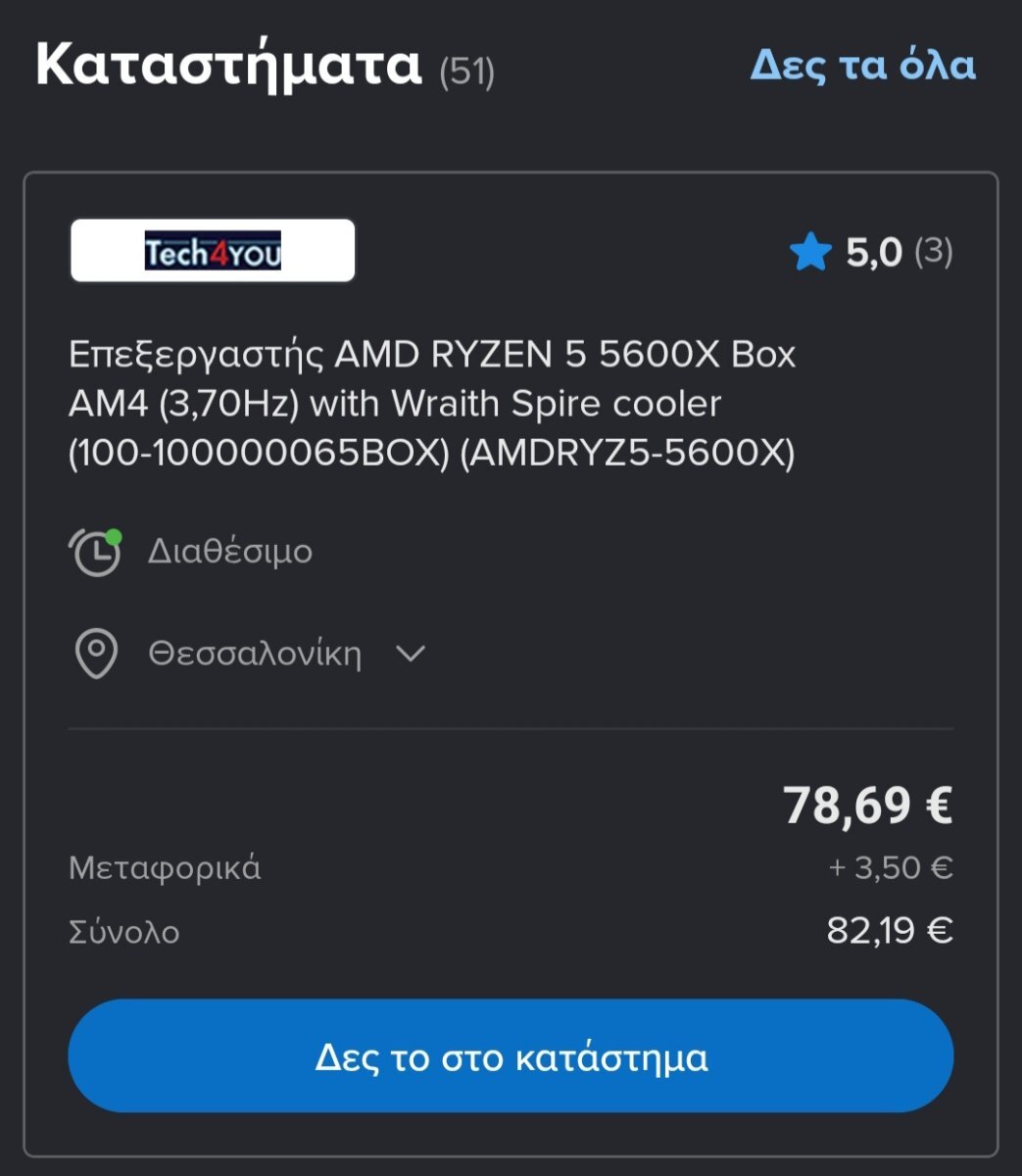
Task: Open the Θεσσαλονίκη location dropdown text
Action: point(255,654)
